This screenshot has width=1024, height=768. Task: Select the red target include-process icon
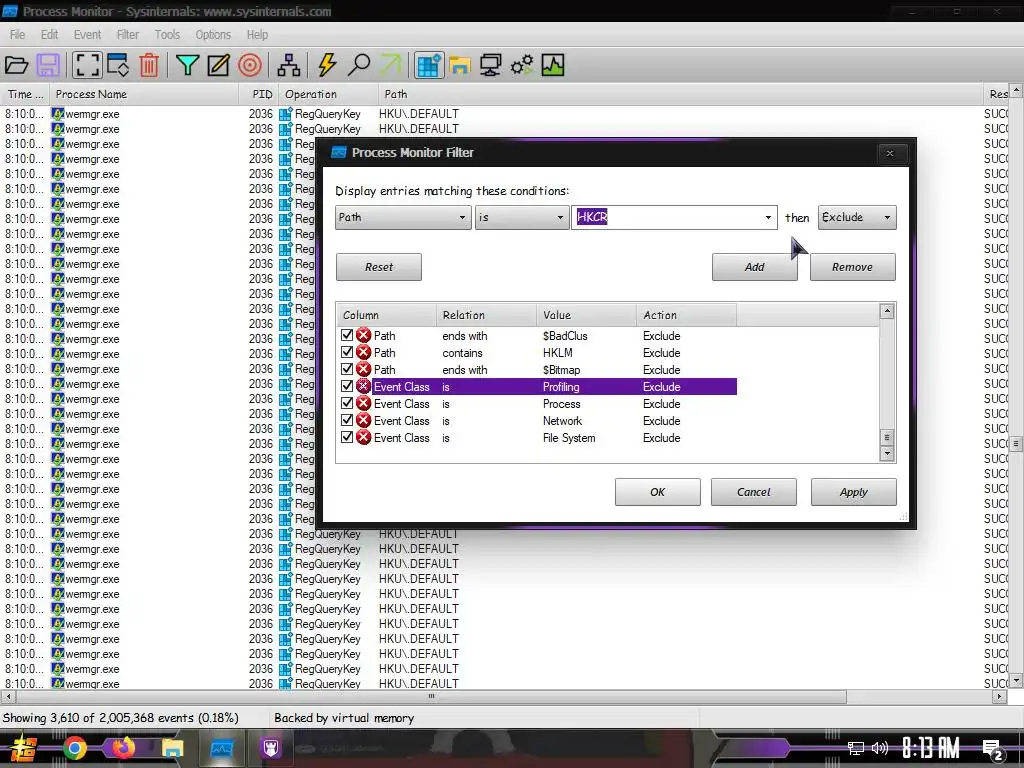249,65
